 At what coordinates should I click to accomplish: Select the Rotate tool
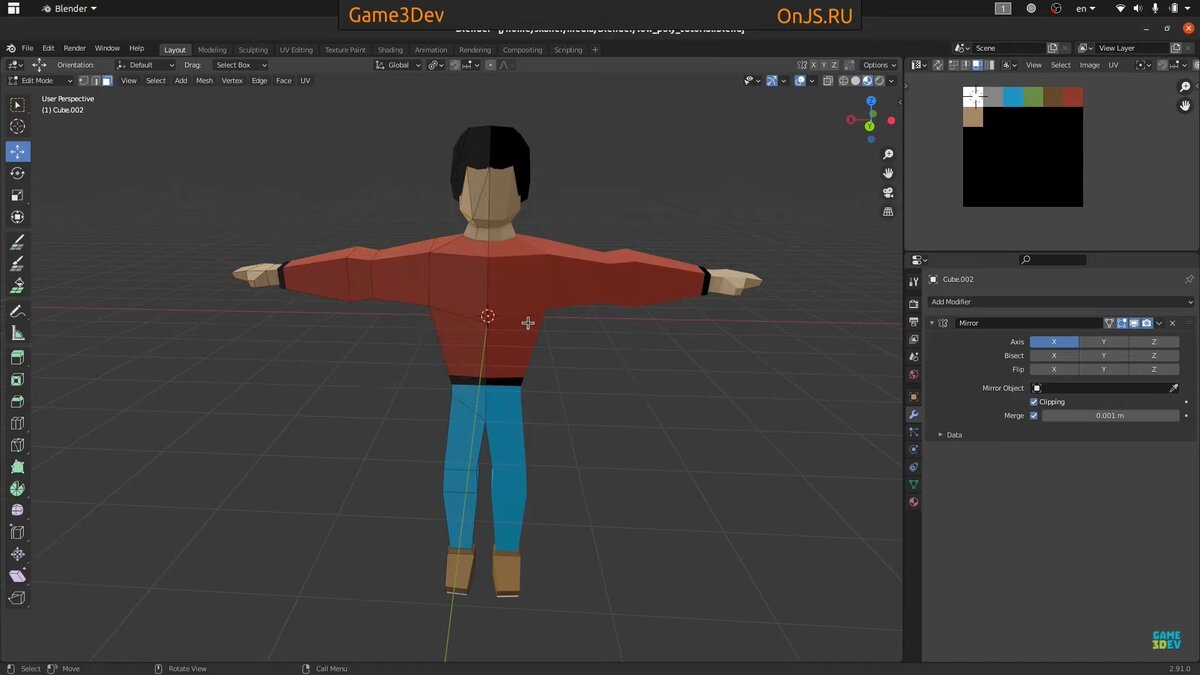click(x=18, y=173)
